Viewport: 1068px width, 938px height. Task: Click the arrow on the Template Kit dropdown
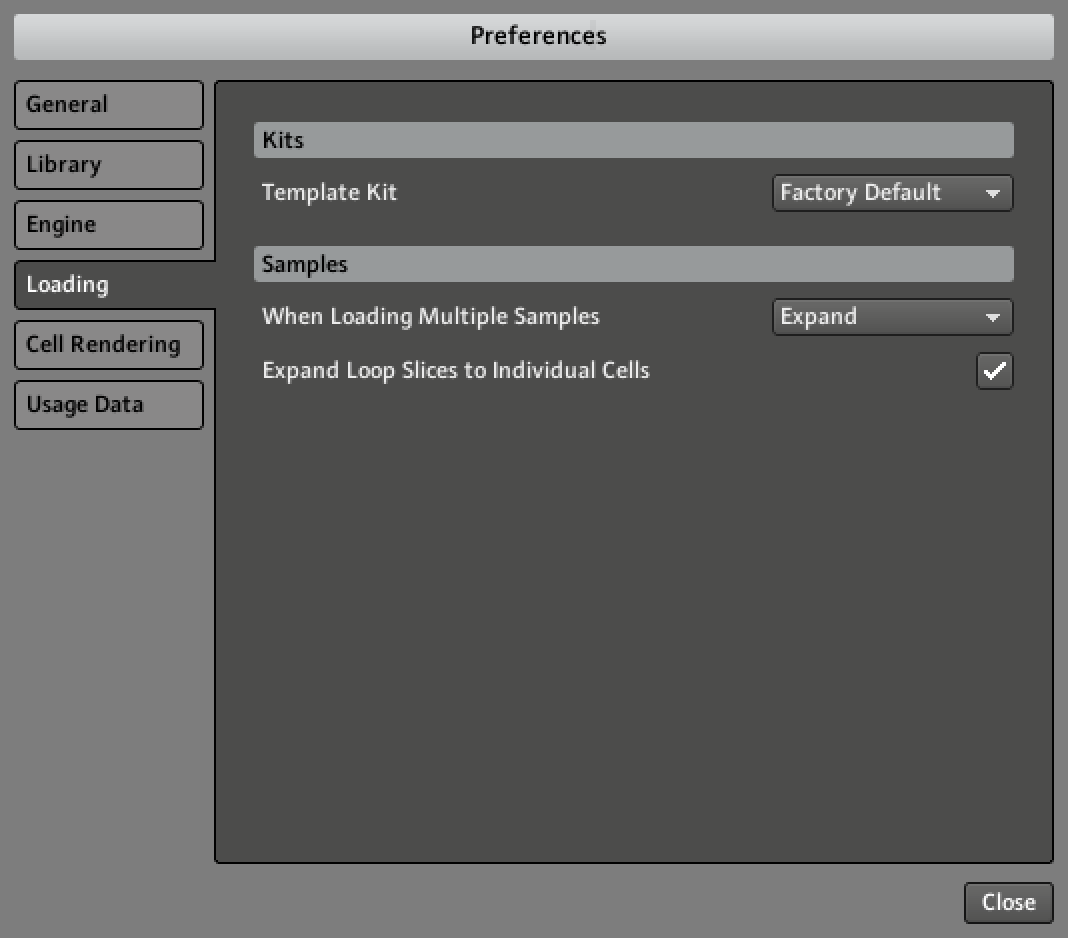(x=992, y=194)
